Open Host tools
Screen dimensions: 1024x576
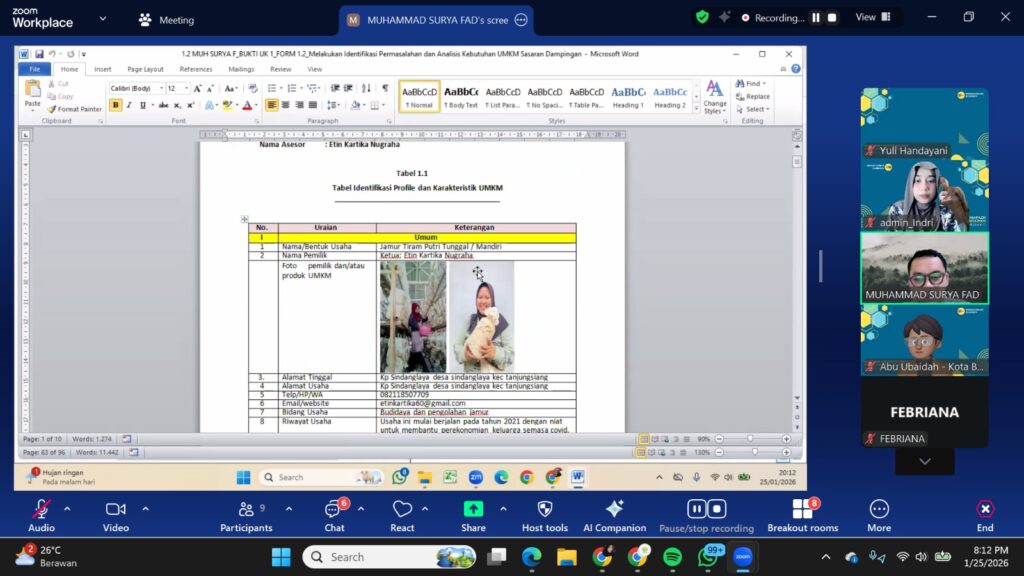[544, 511]
